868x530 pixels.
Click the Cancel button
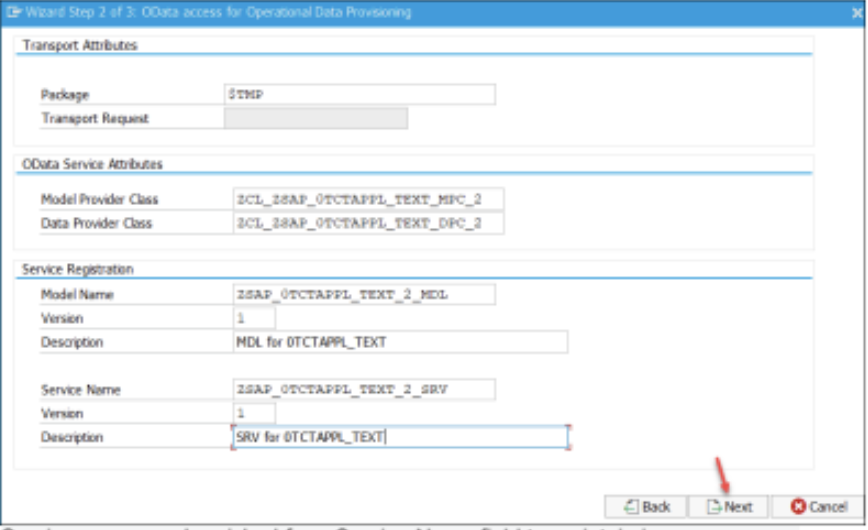[818, 506]
